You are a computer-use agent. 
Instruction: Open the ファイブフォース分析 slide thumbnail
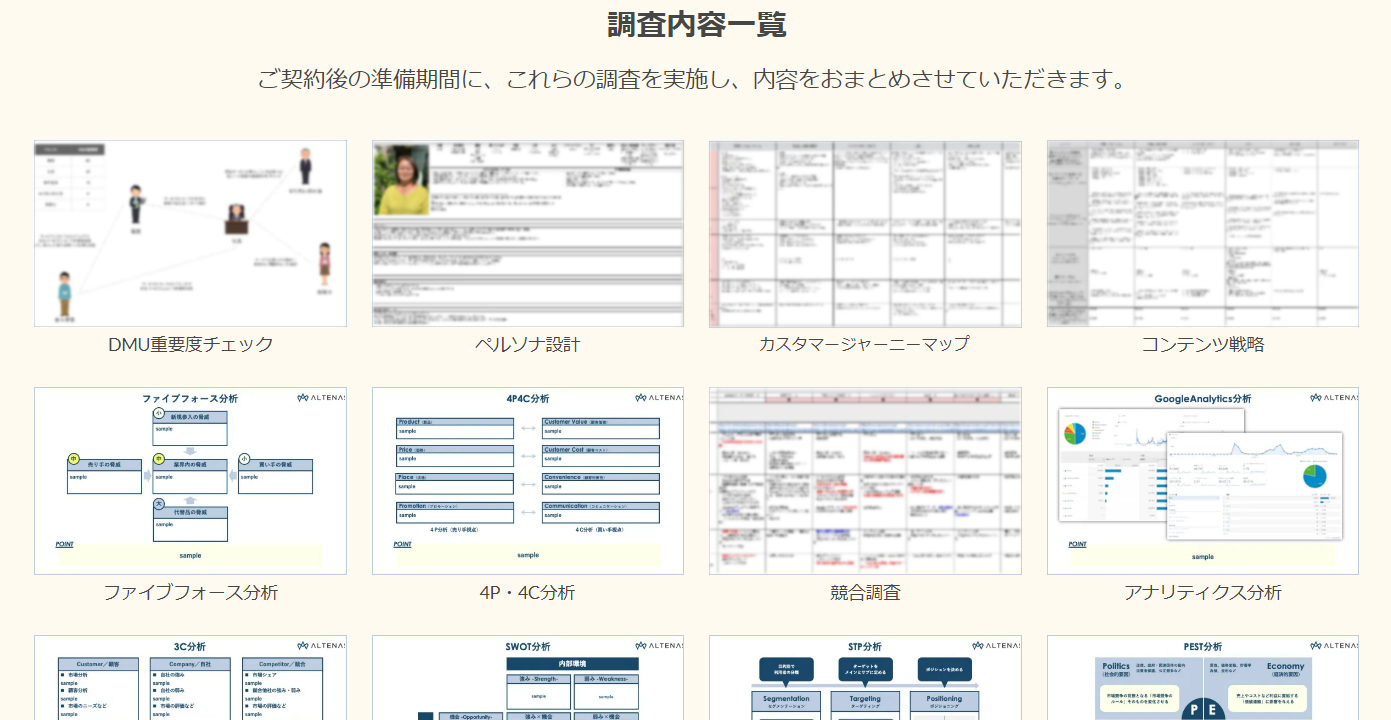coord(190,481)
